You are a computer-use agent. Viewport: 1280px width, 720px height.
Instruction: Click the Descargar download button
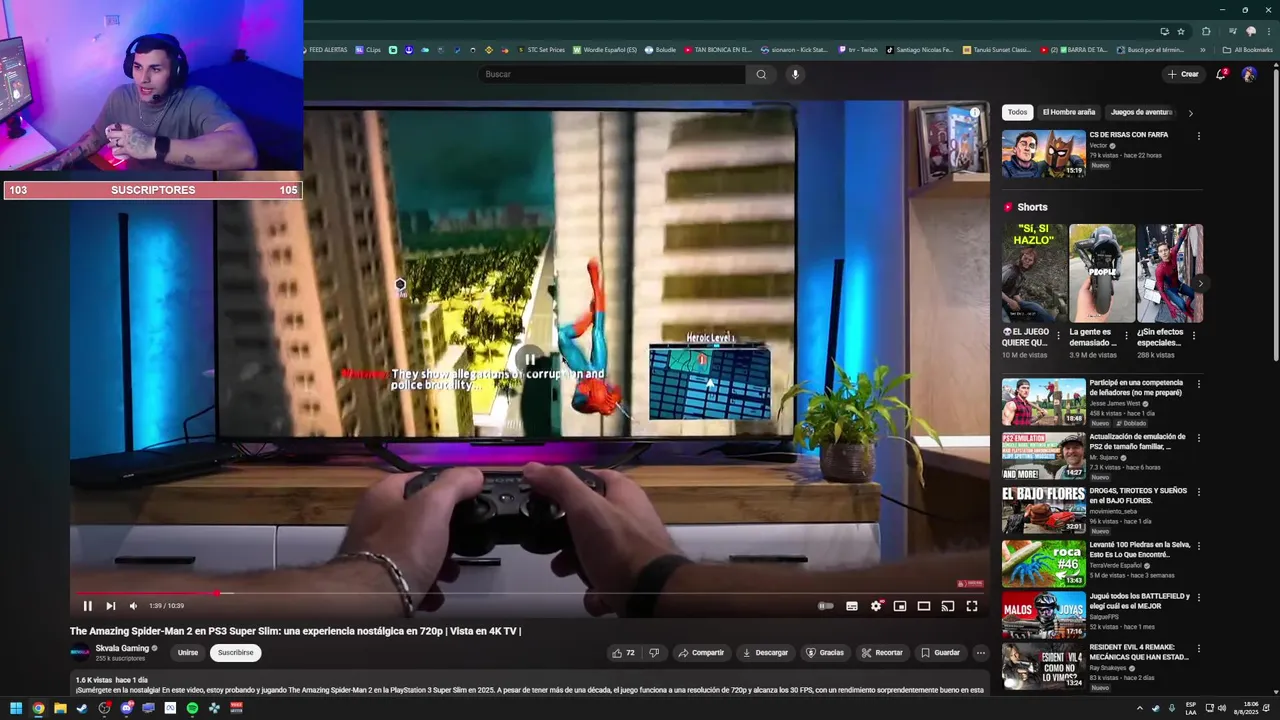pos(765,653)
